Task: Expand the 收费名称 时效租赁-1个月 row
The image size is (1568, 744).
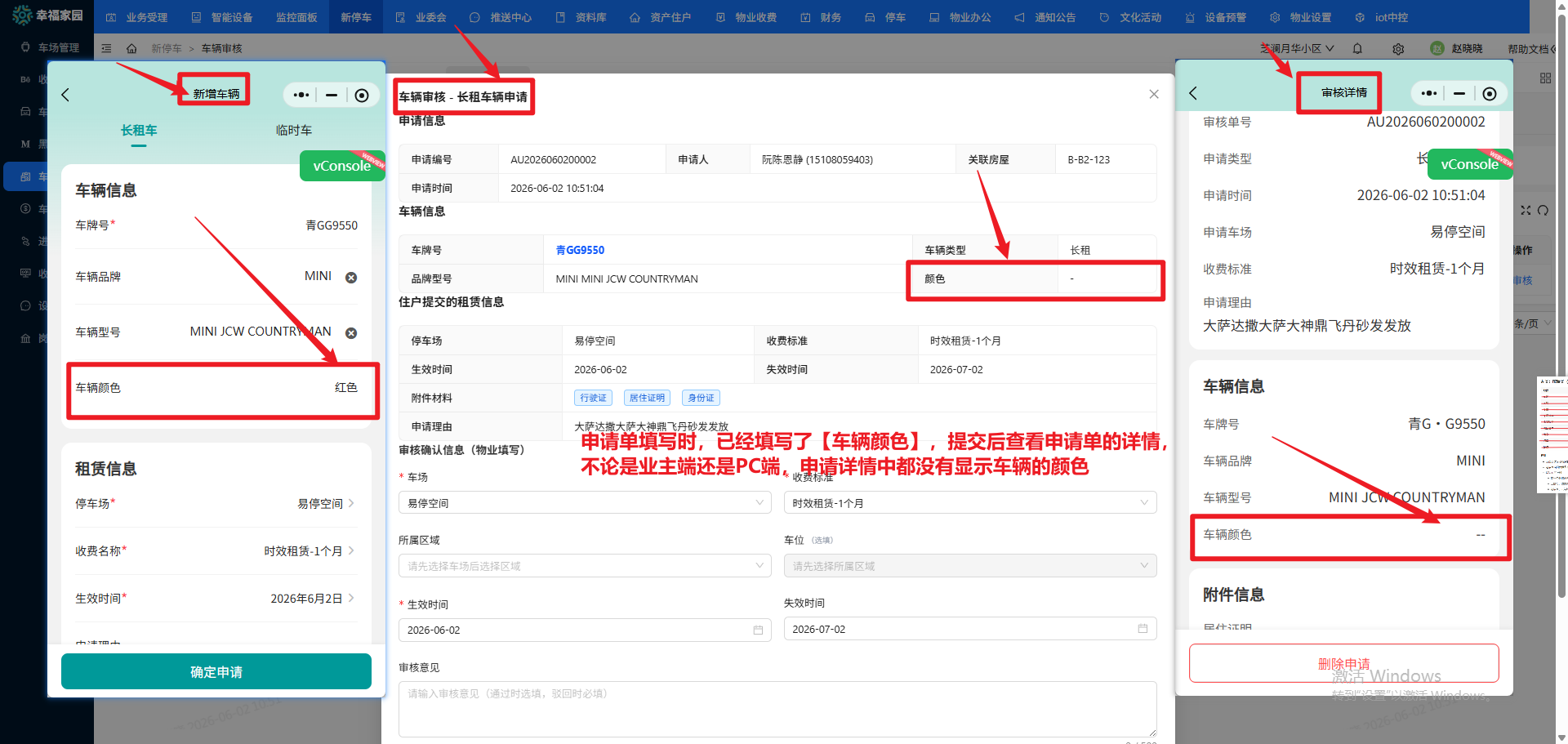Action: [x=216, y=551]
